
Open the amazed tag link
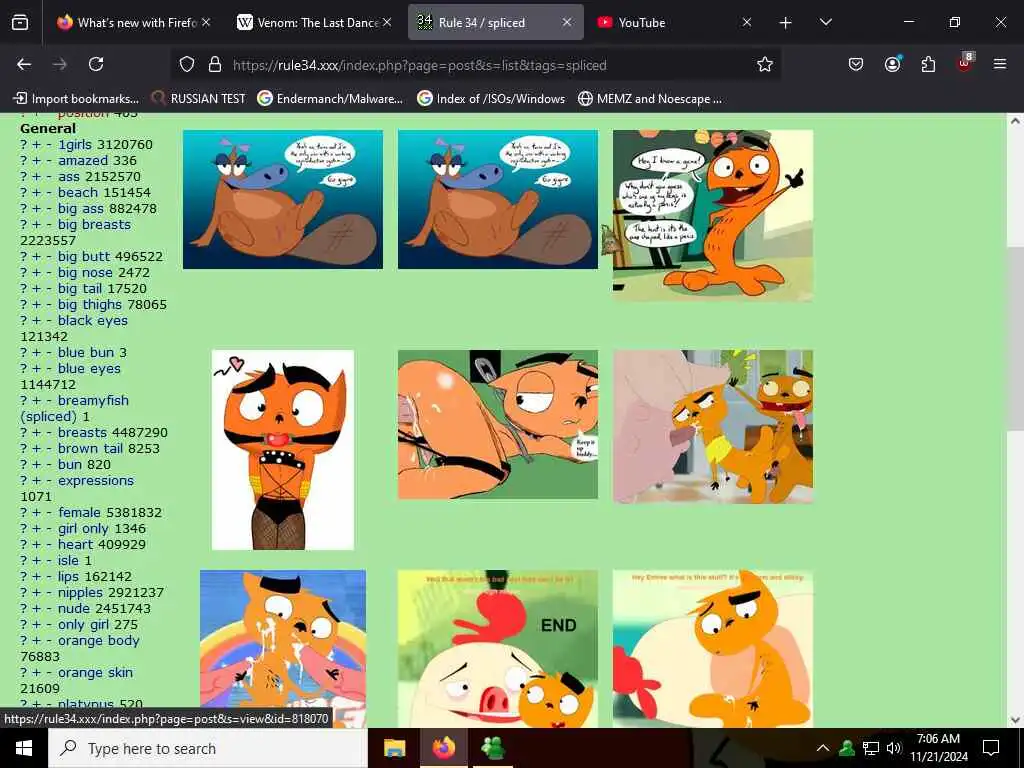(82, 161)
